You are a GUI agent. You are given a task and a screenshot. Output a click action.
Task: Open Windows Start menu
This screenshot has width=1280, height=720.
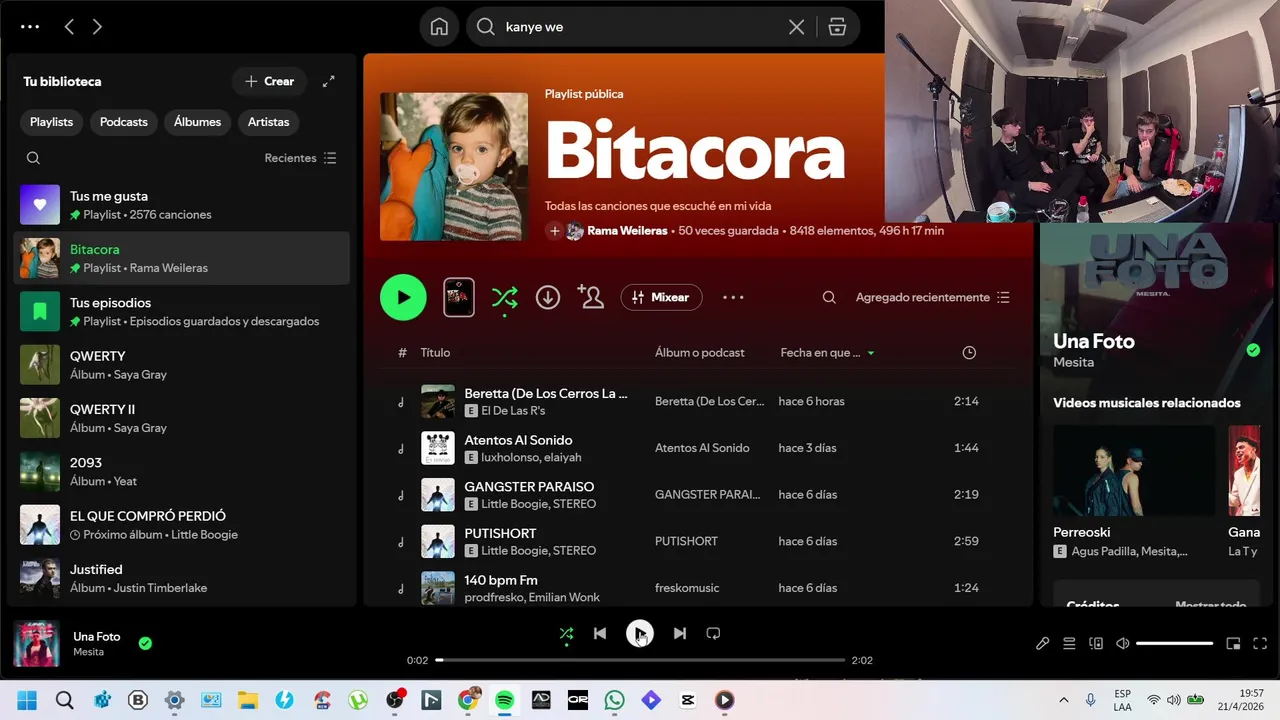coord(27,700)
